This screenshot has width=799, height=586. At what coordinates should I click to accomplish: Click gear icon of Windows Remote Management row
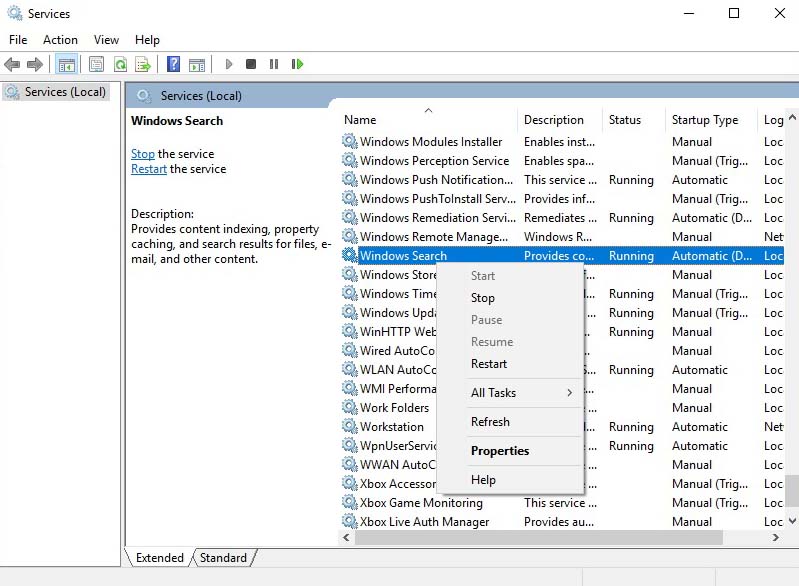pyautogui.click(x=350, y=236)
